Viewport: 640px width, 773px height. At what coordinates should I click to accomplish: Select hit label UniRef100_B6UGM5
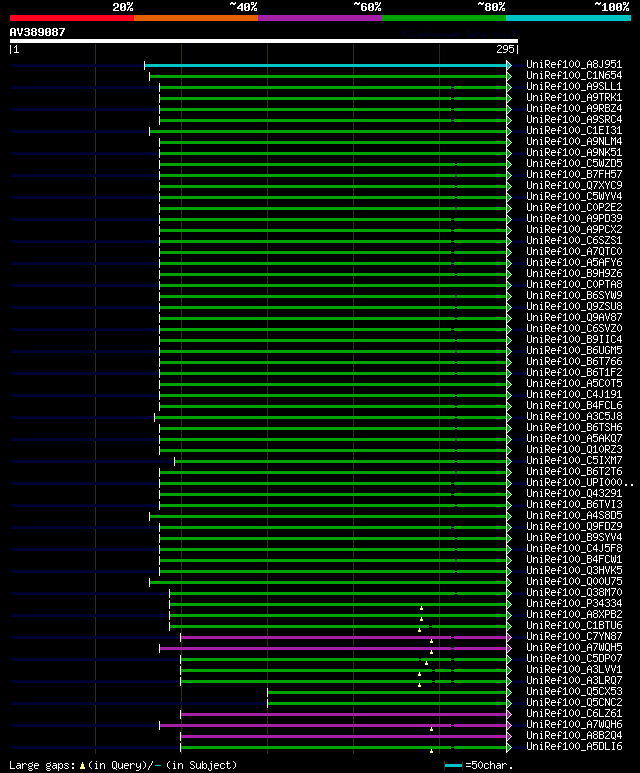tap(574, 351)
